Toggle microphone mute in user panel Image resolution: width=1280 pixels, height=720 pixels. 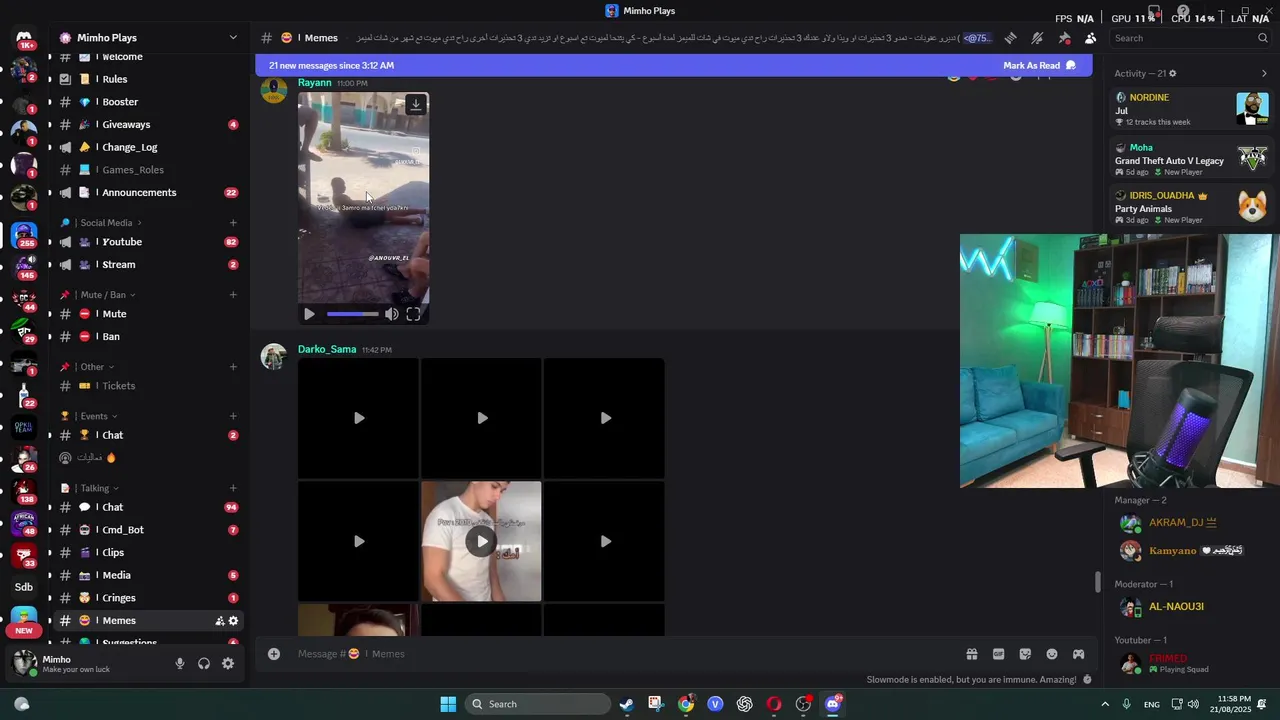pos(180,663)
